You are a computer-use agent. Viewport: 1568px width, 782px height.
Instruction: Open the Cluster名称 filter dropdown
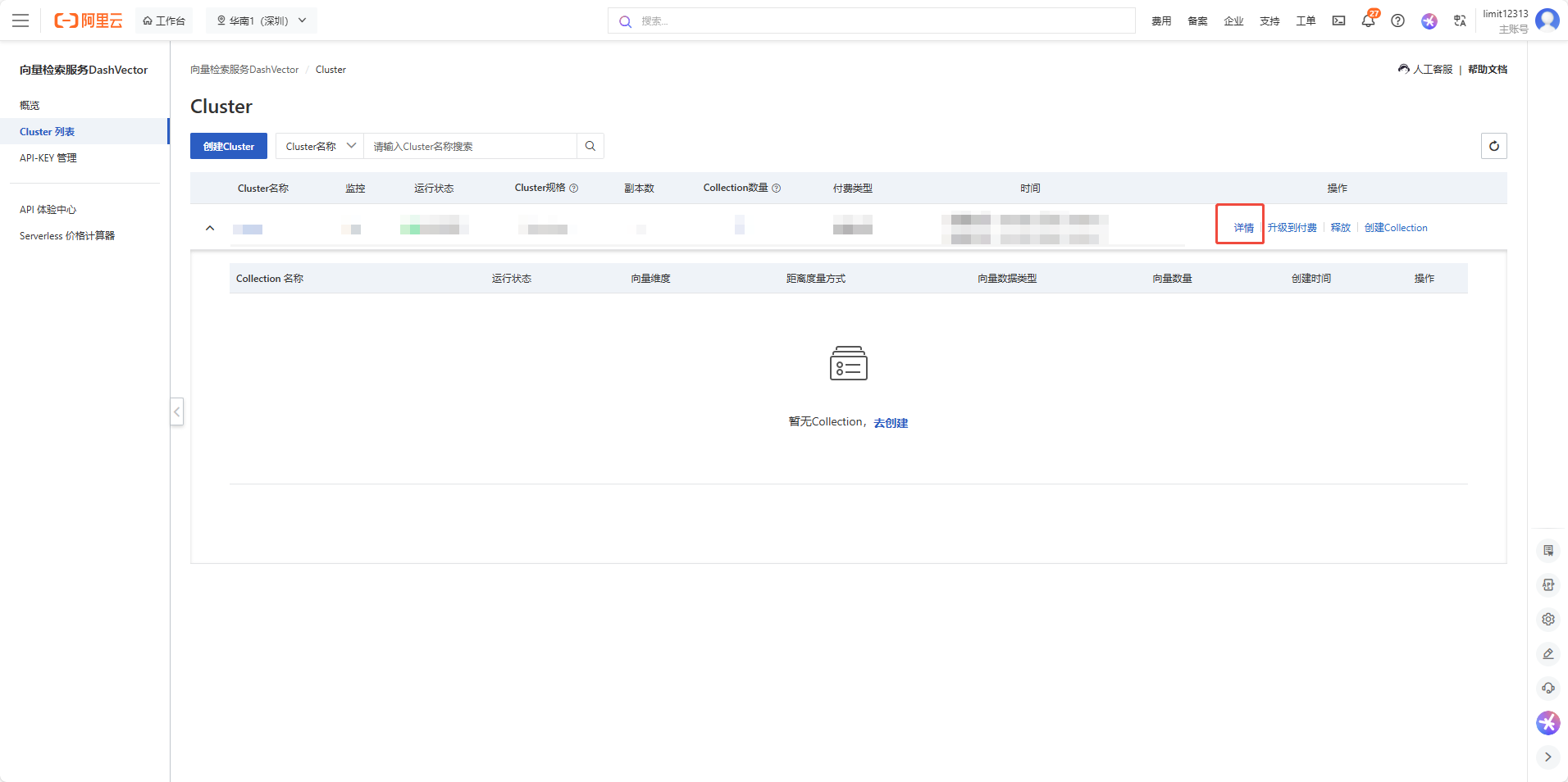[x=319, y=146]
